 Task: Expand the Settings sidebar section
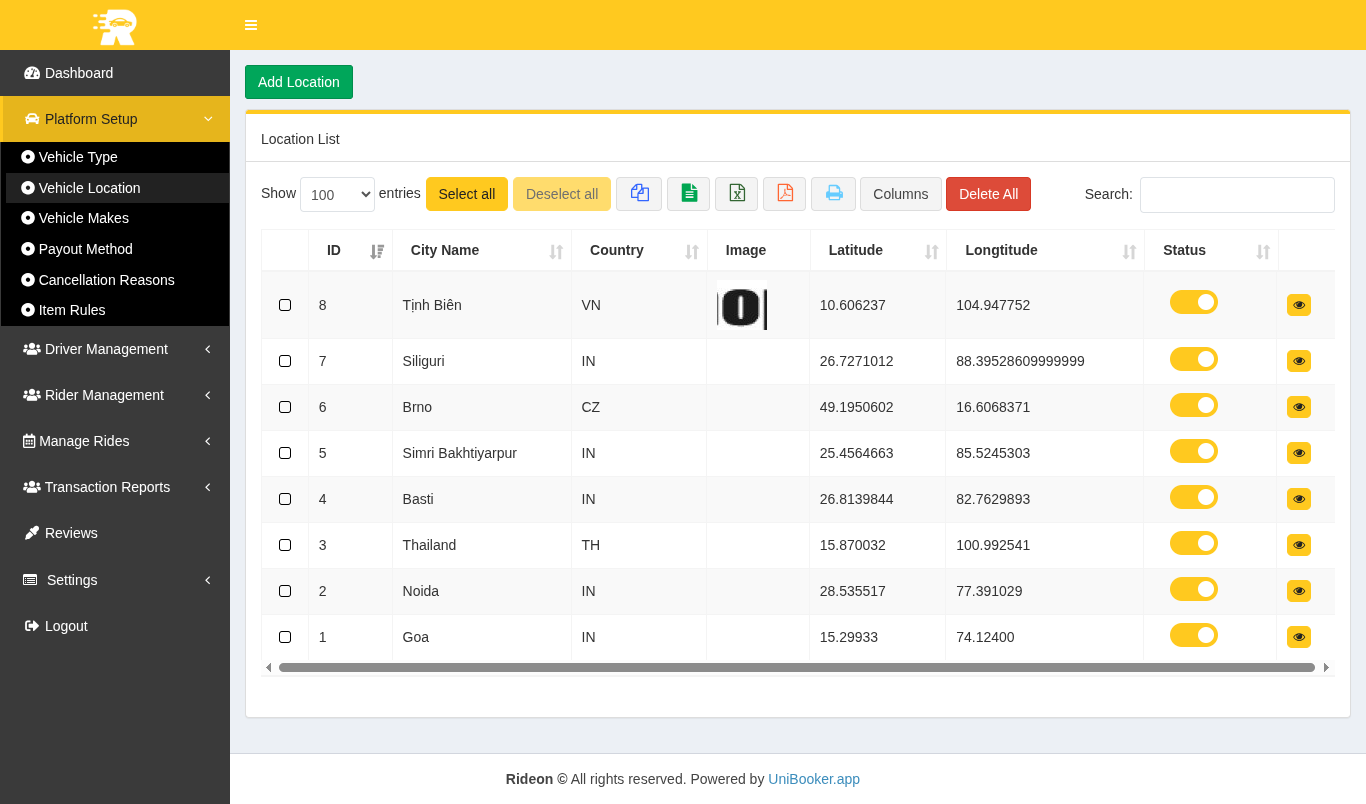pyautogui.click(x=115, y=580)
